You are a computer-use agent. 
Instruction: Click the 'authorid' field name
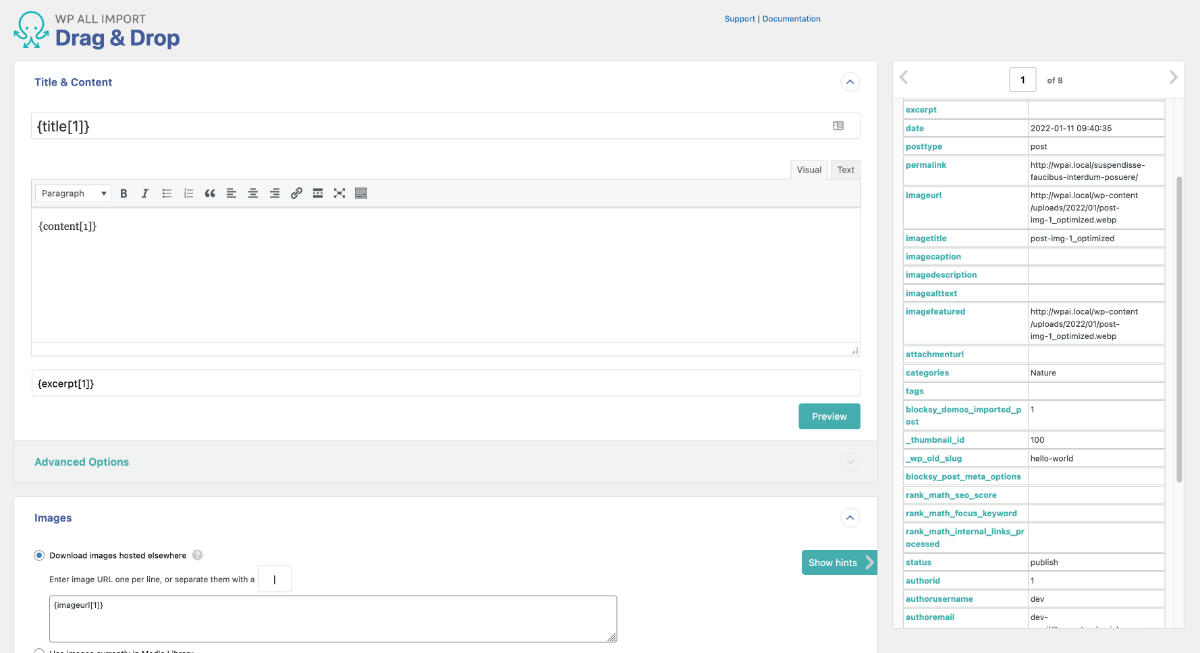click(x=922, y=580)
